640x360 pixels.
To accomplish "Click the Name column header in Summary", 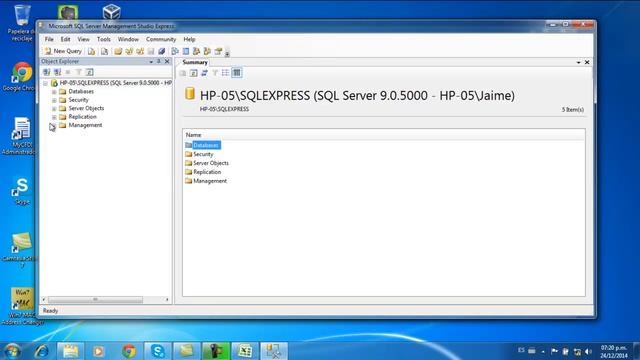I will (384, 135).
